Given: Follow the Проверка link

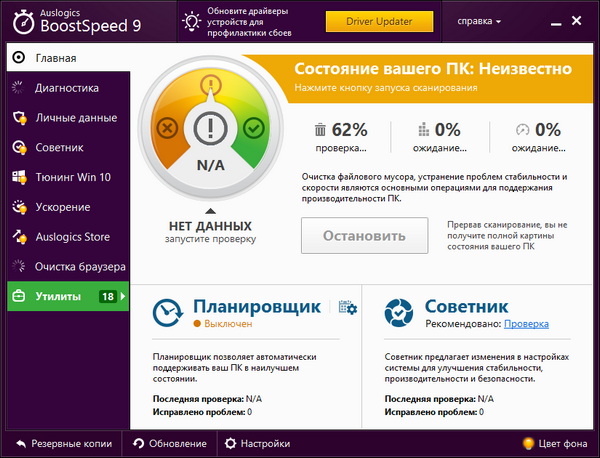Looking at the screenshot, I should [x=526, y=324].
